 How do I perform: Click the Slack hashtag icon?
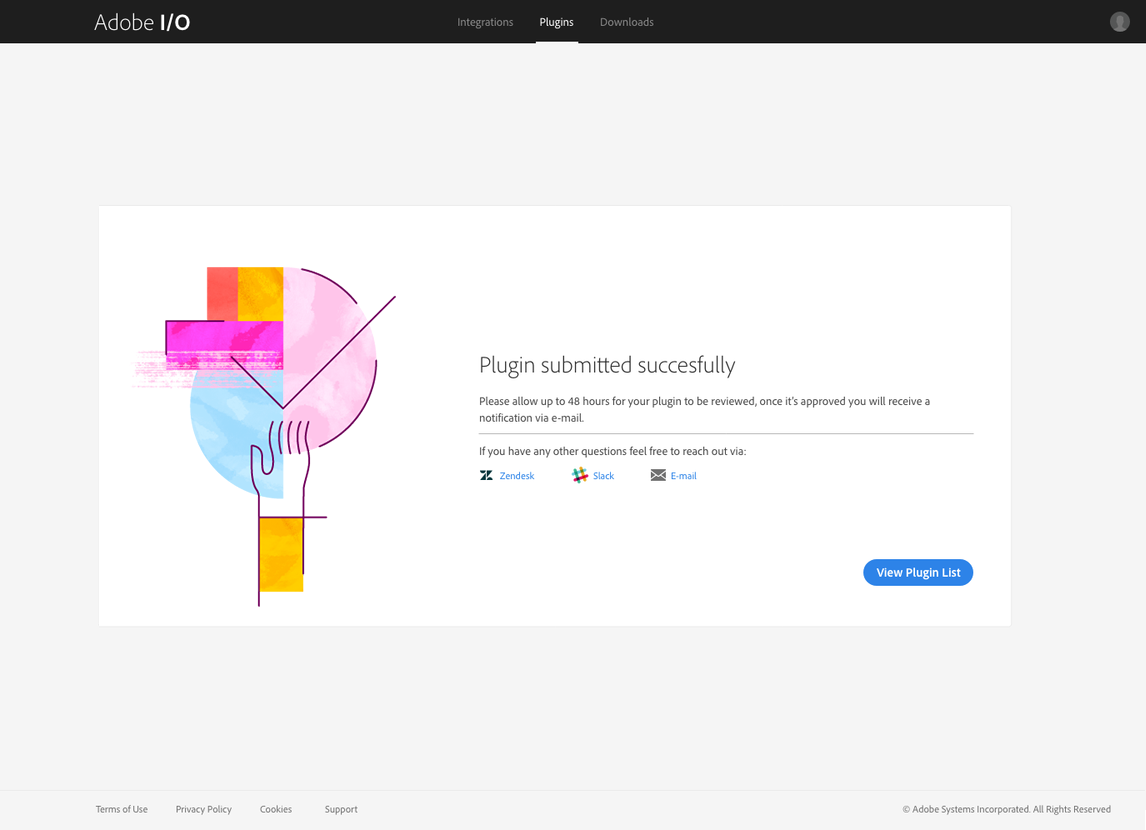tap(580, 476)
